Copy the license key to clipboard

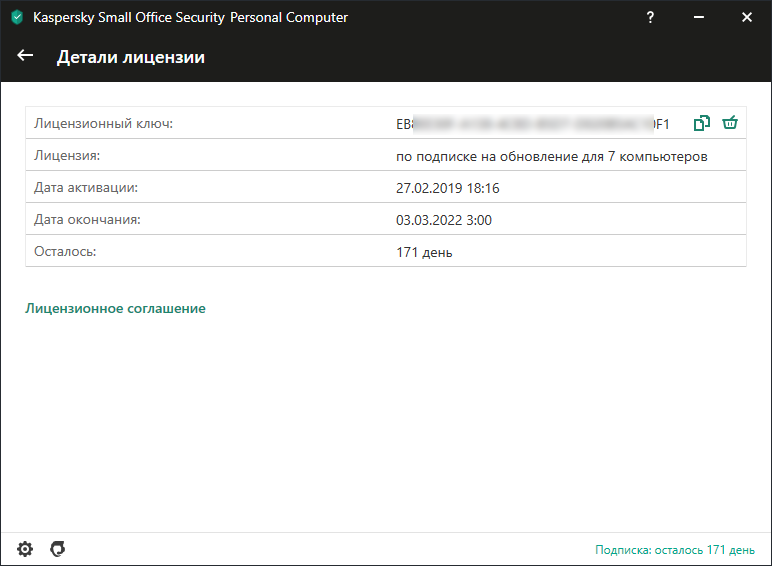(x=702, y=123)
